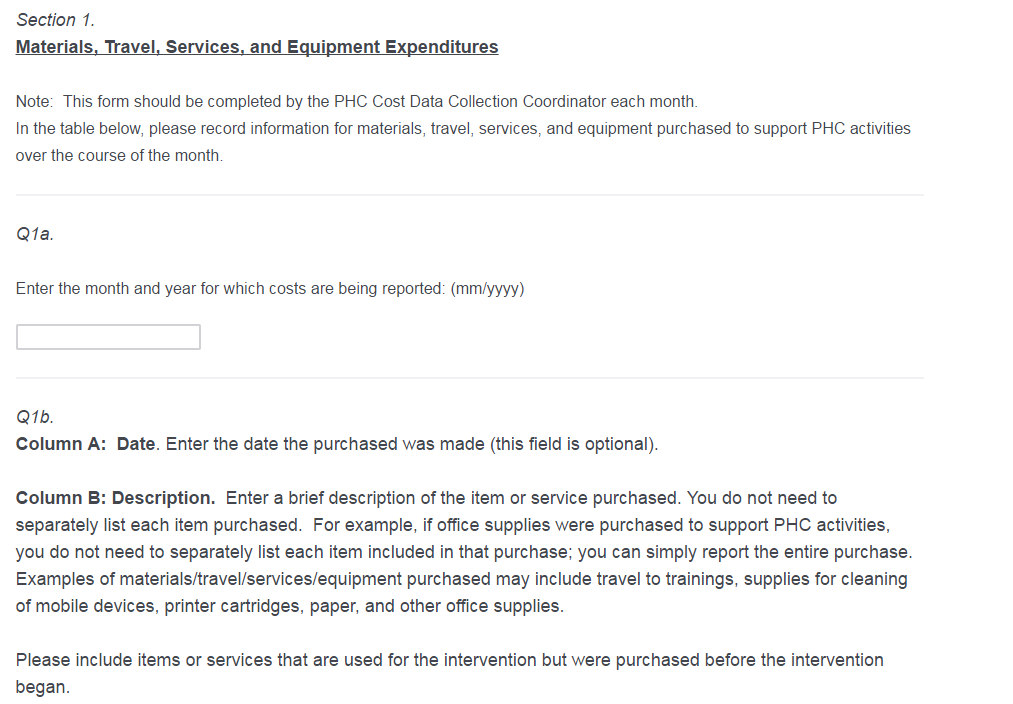Screen dimensions: 1013x704
Task: Click the "separately list each item purchased" line
Action: 452,525
